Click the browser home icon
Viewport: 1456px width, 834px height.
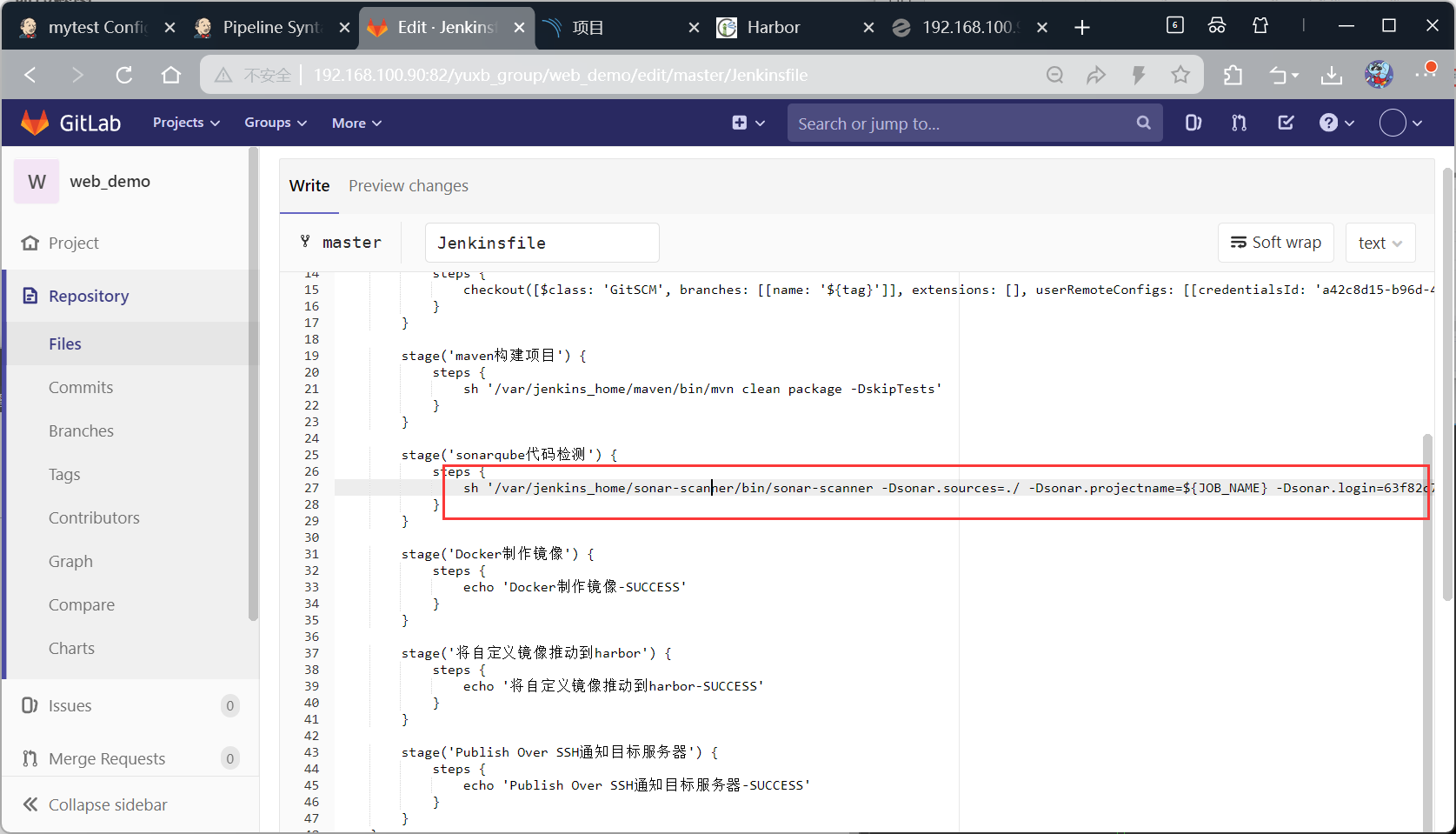(x=171, y=75)
